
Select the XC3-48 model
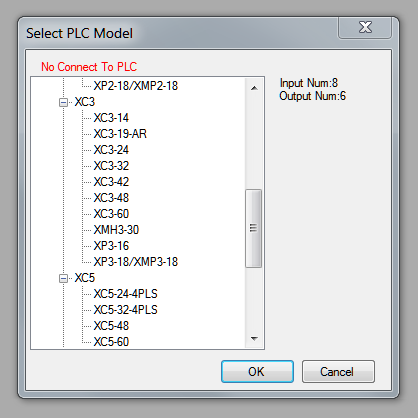[x=111, y=198]
